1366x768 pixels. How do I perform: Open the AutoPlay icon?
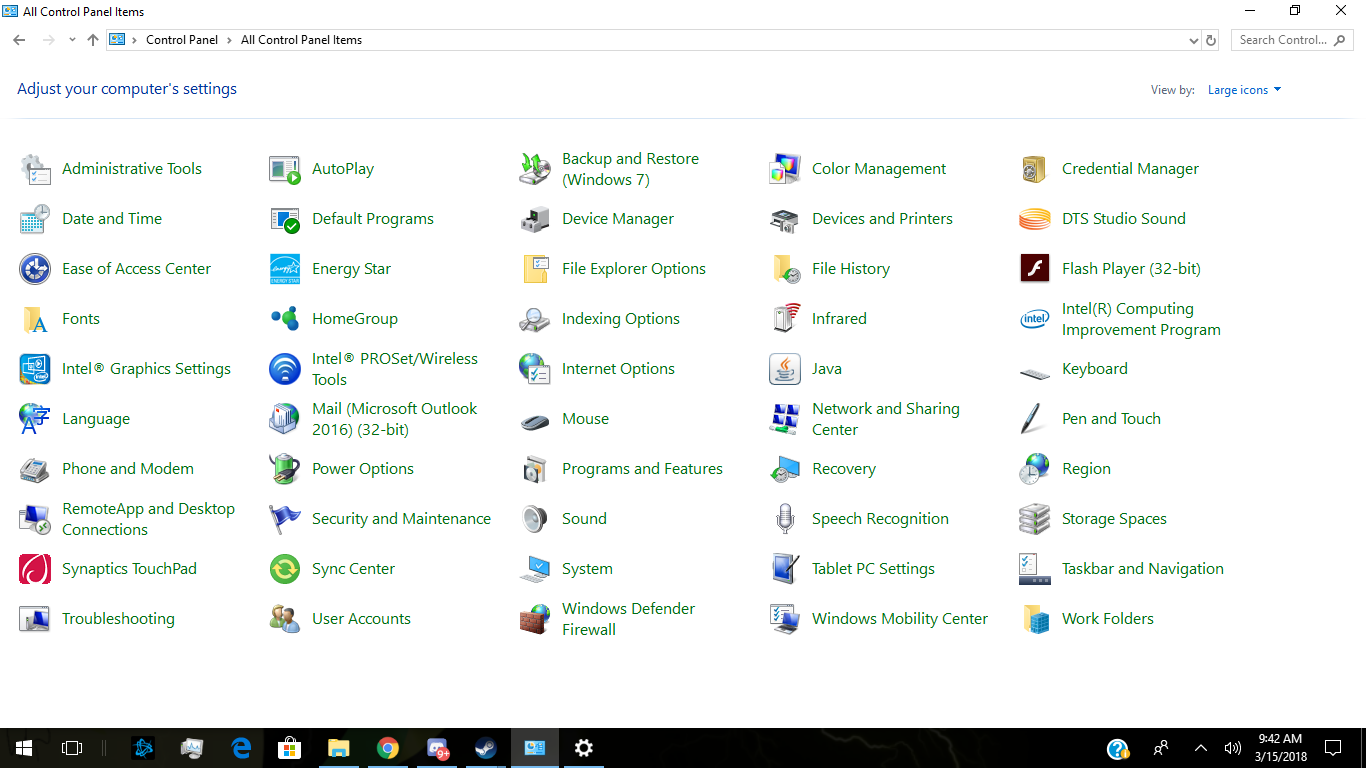285,169
